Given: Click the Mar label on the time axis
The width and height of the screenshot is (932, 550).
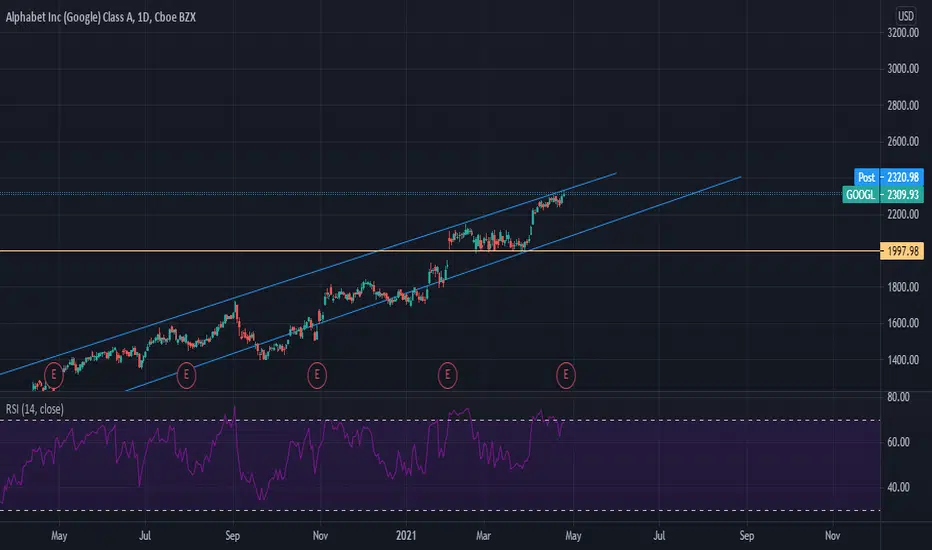Looking at the screenshot, I should pos(483,536).
